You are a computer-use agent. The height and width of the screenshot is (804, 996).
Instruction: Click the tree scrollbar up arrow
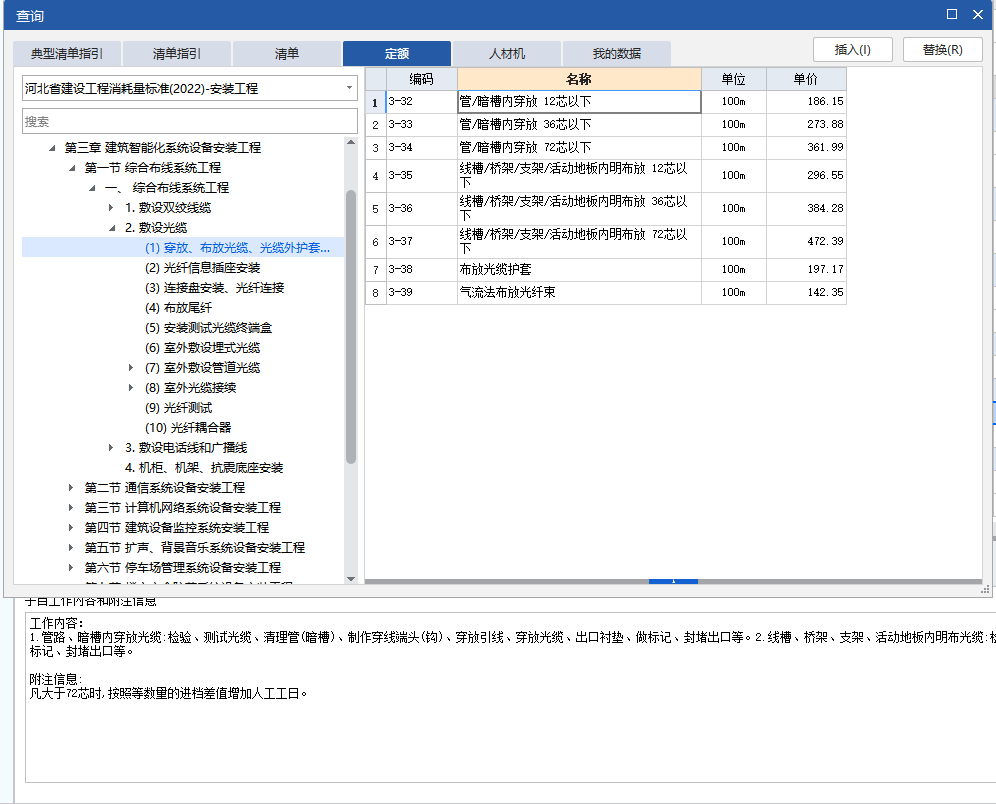351,142
